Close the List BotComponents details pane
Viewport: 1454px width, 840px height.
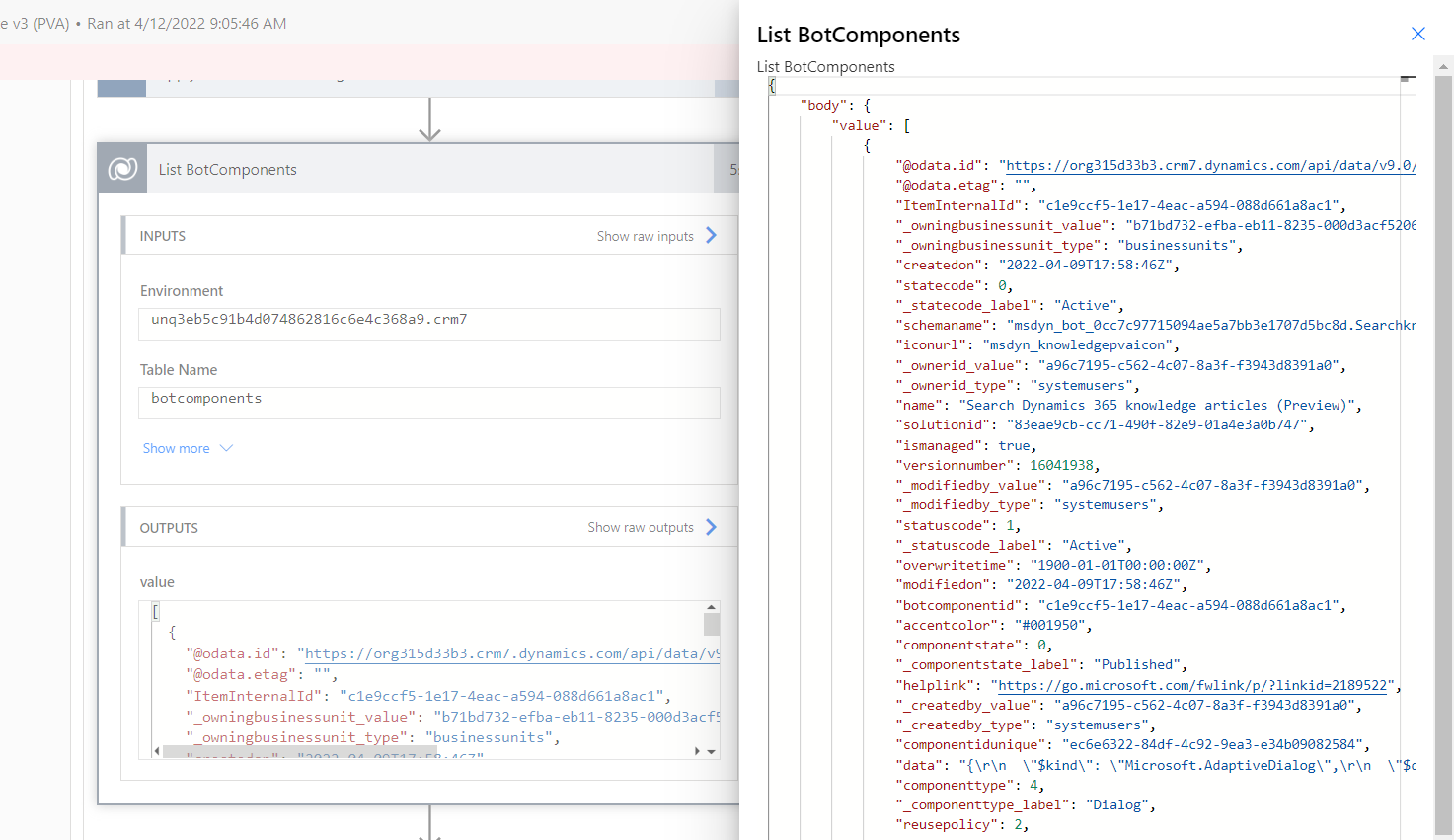1418,33
